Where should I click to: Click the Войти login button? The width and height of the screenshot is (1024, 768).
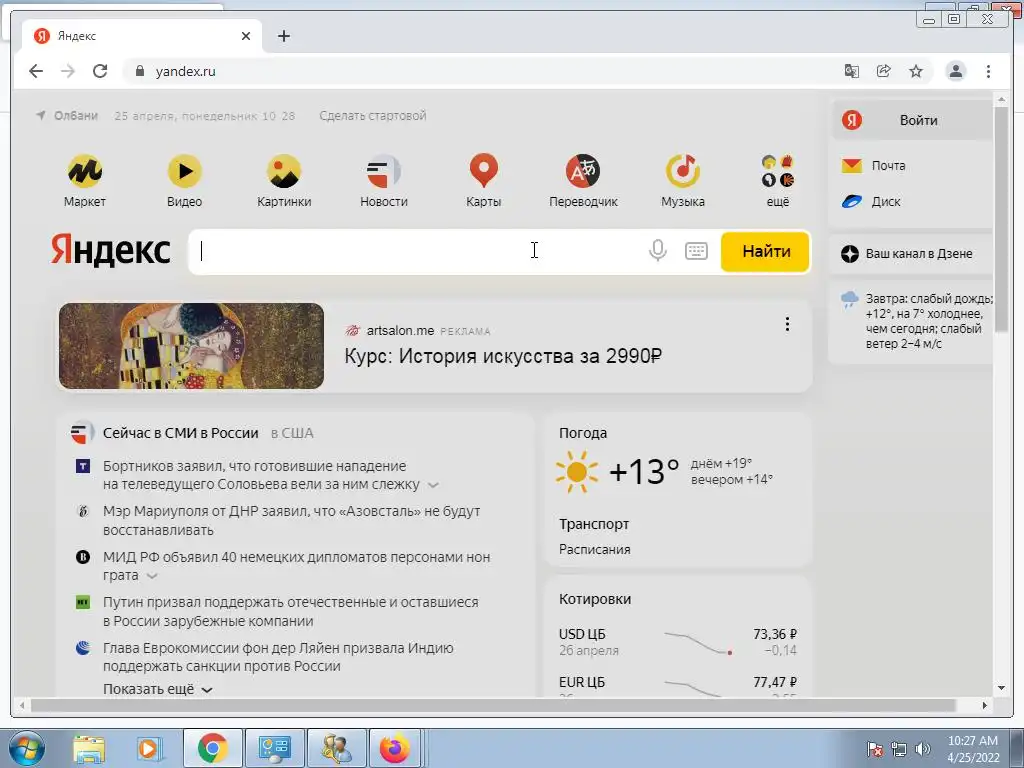coord(912,120)
